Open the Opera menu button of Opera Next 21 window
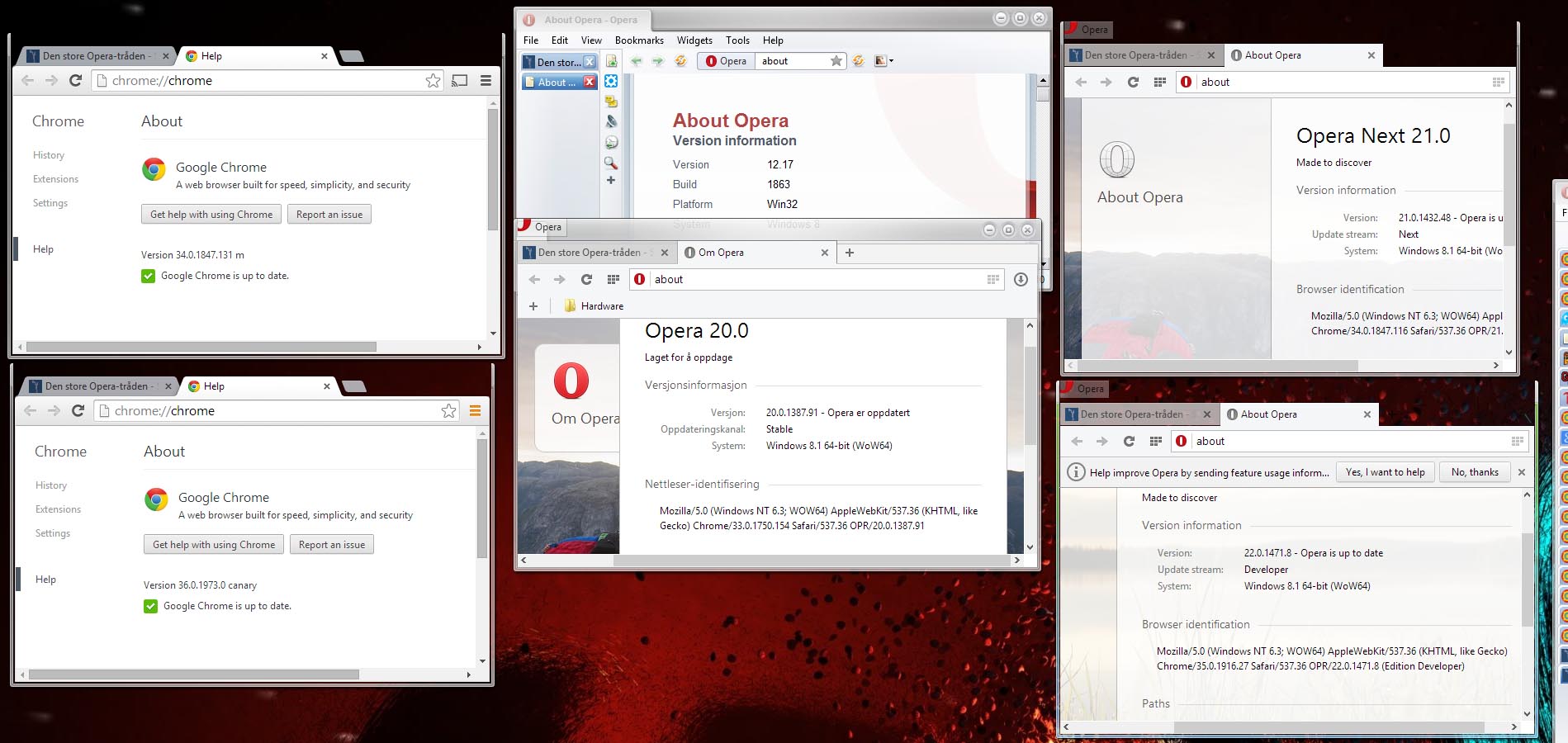The width and height of the screenshot is (1568, 743). [x=1087, y=30]
